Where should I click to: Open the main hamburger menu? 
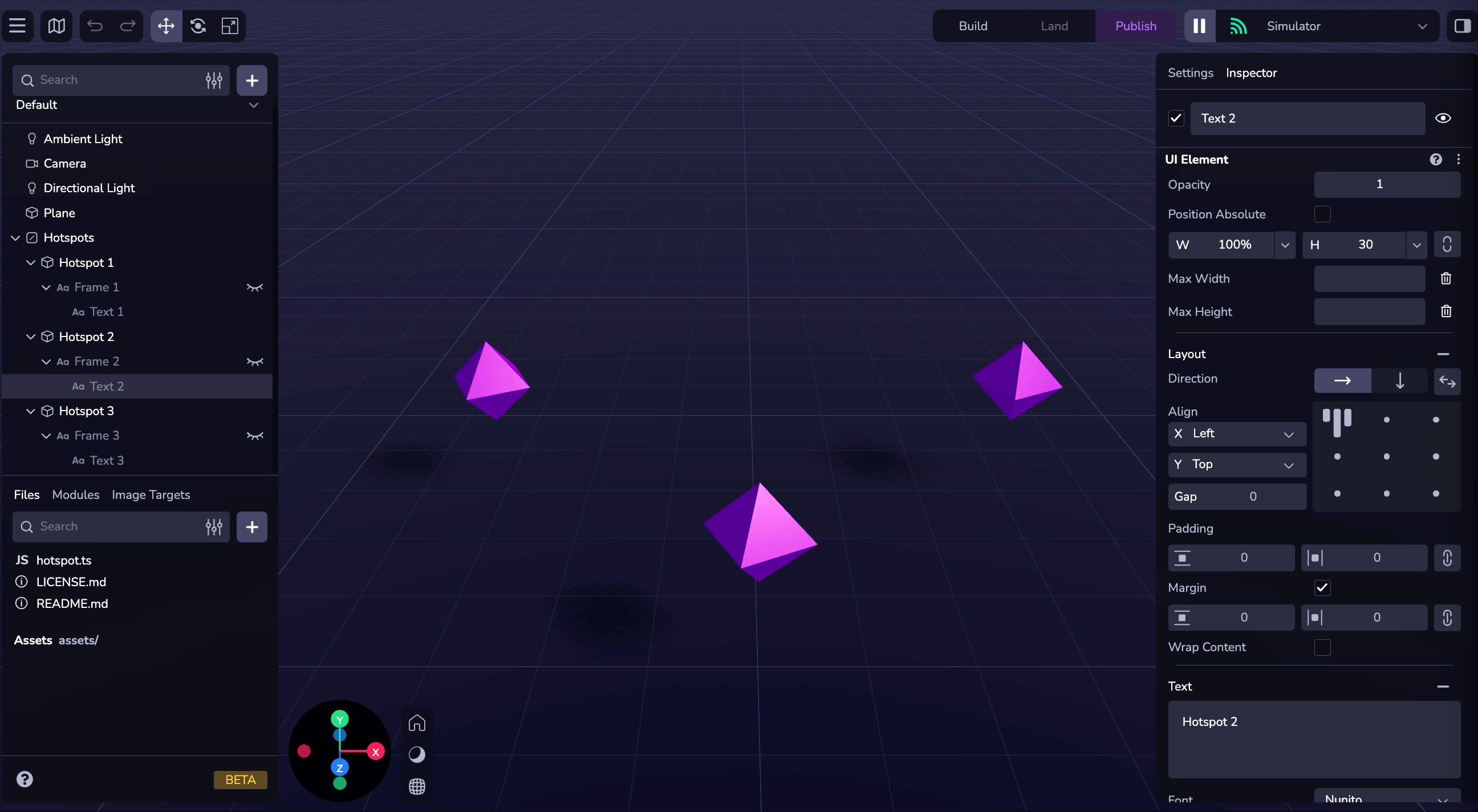click(x=17, y=25)
